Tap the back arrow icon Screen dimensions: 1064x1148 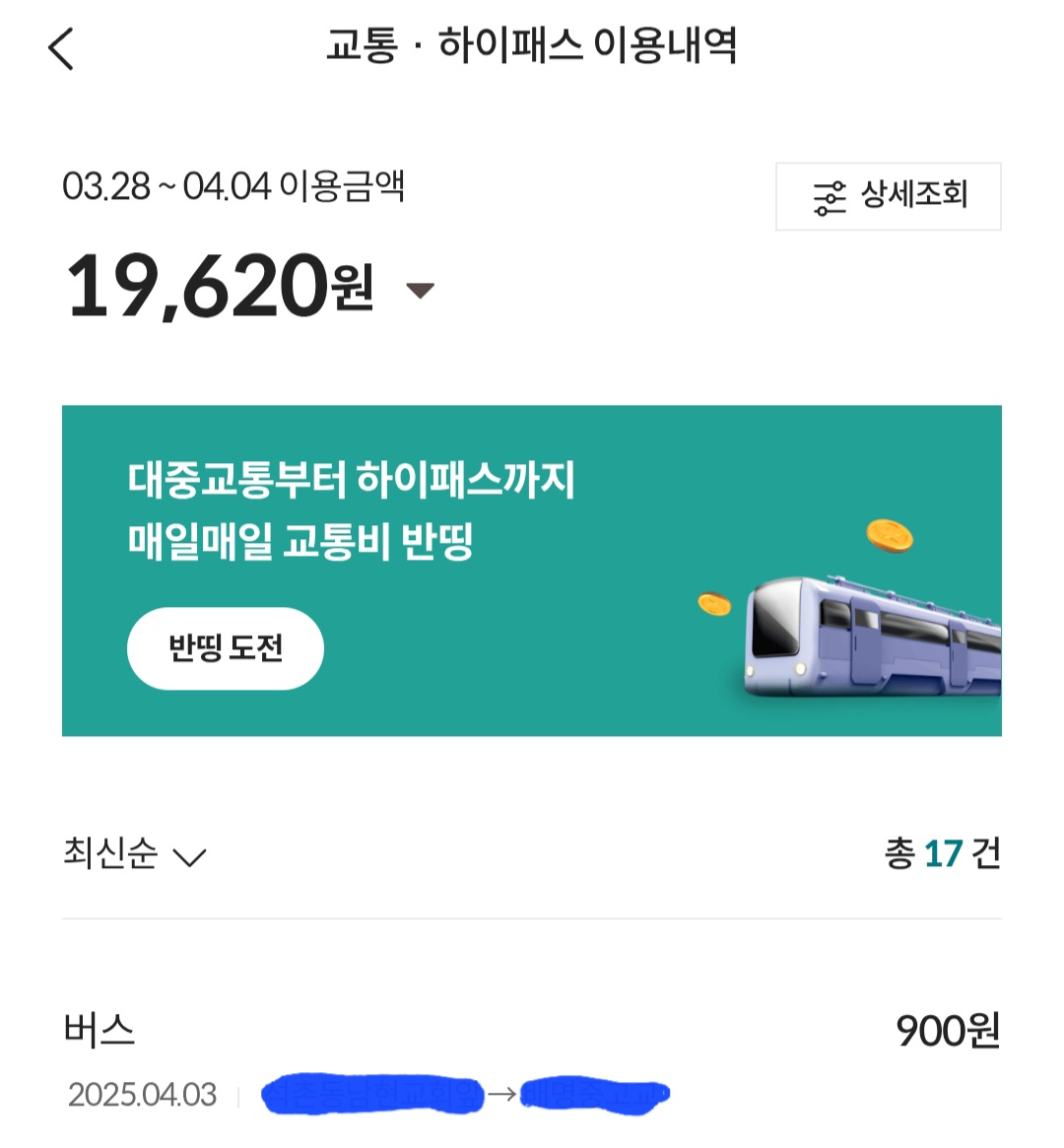point(61,48)
